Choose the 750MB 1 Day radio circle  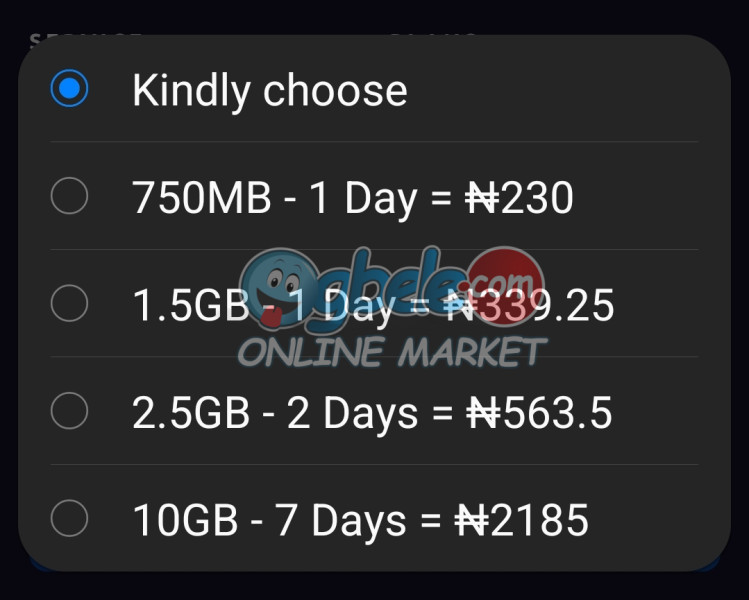pyautogui.click(x=69, y=196)
